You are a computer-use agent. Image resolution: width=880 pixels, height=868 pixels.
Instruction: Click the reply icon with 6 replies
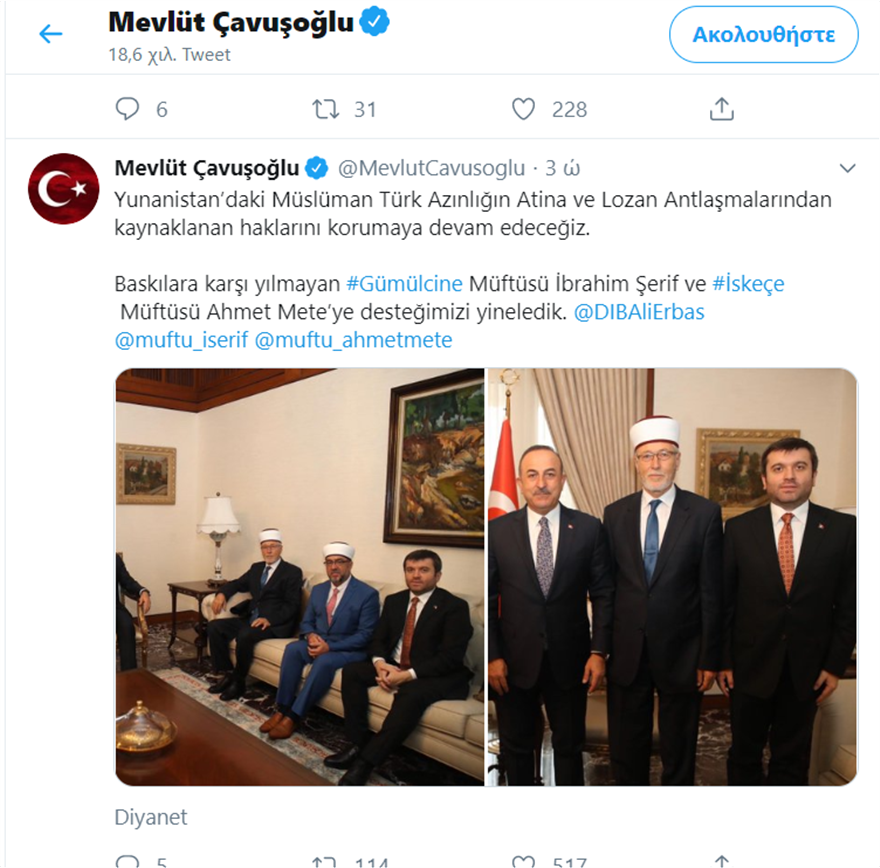tap(127, 109)
